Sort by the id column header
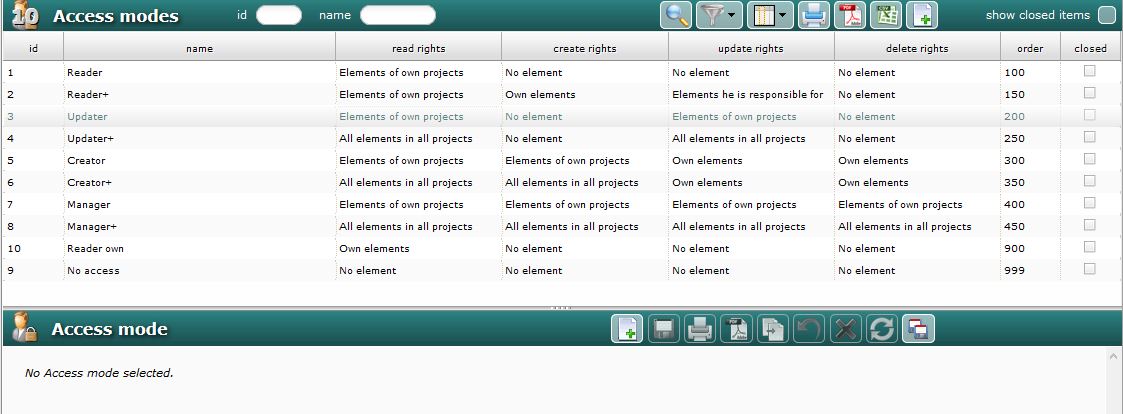Screen dimensions: 1123x414 tap(34, 49)
